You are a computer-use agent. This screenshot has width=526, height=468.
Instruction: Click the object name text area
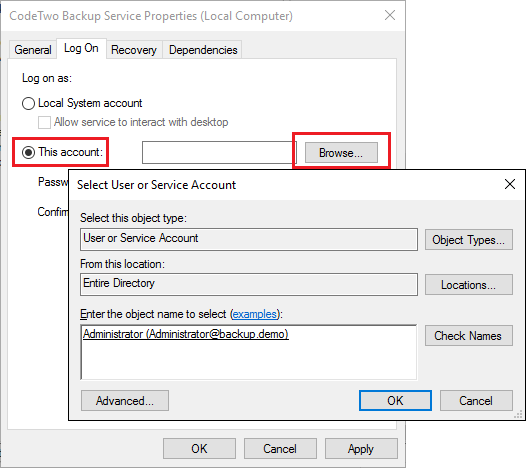tap(249, 352)
